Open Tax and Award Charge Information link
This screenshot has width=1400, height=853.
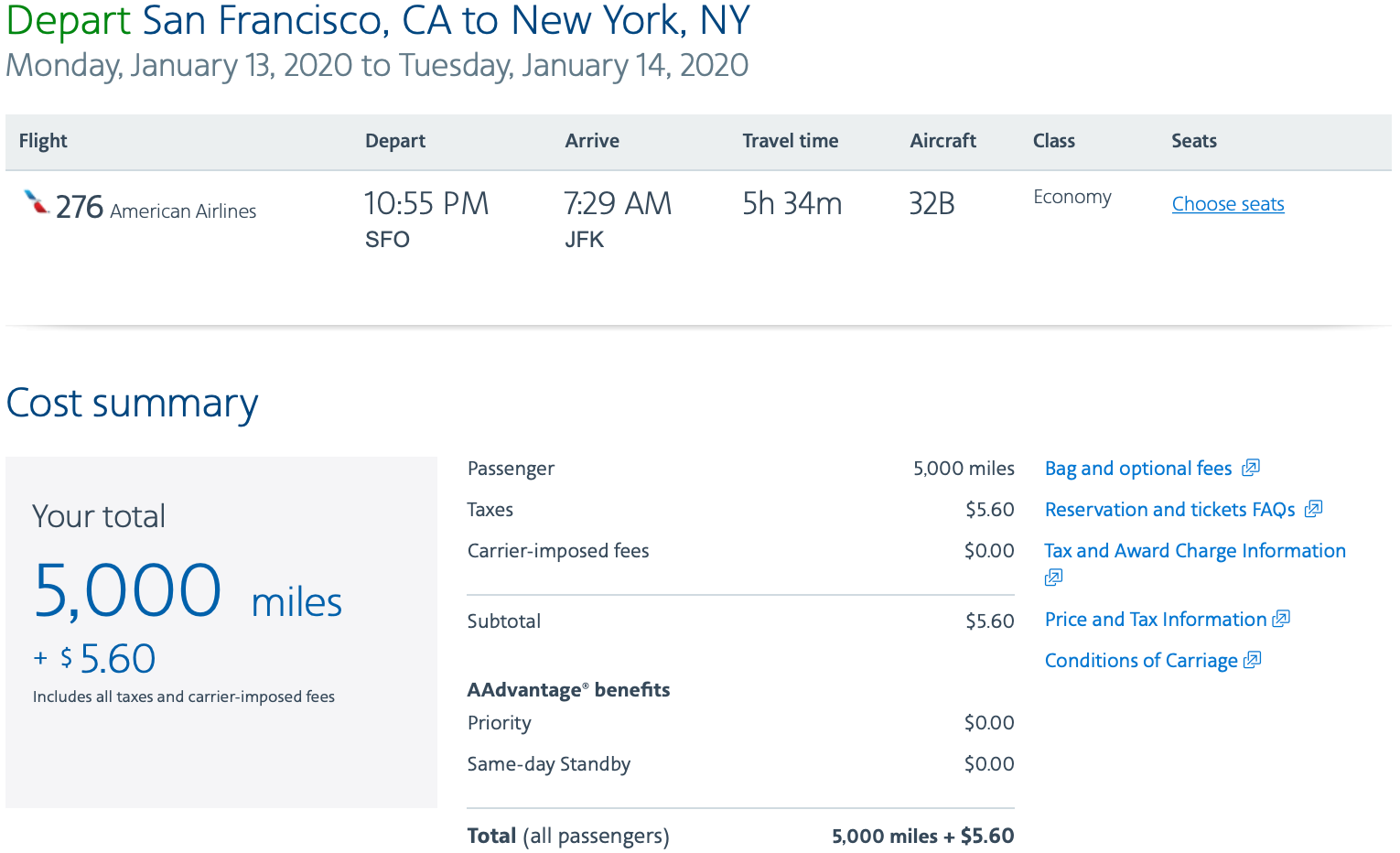coord(1195,551)
